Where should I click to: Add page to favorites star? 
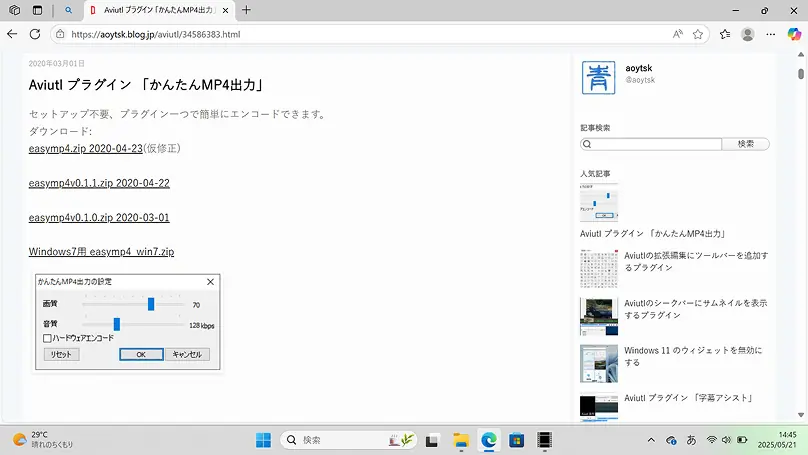click(x=698, y=34)
